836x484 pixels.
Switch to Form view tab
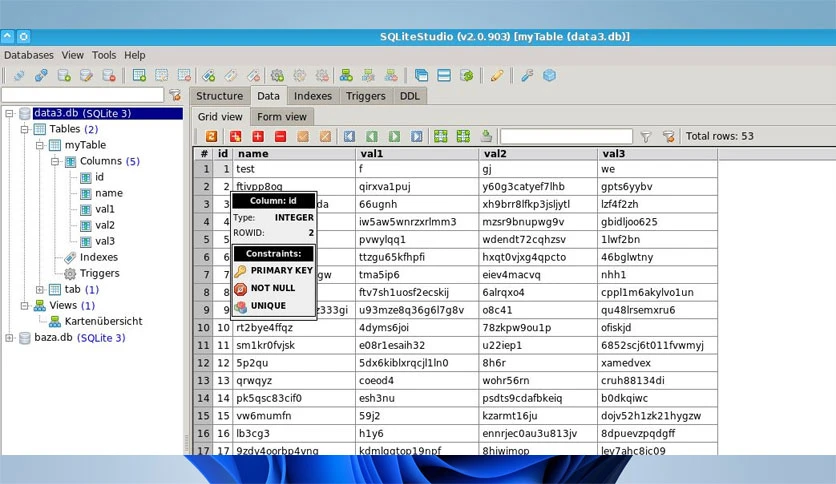(x=282, y=117)
